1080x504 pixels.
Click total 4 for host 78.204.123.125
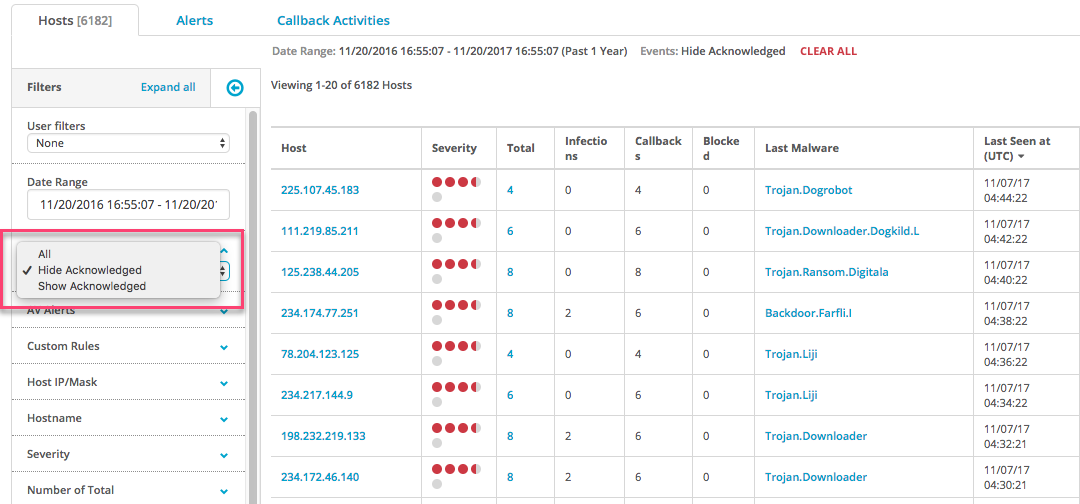[x=510, y=354]
